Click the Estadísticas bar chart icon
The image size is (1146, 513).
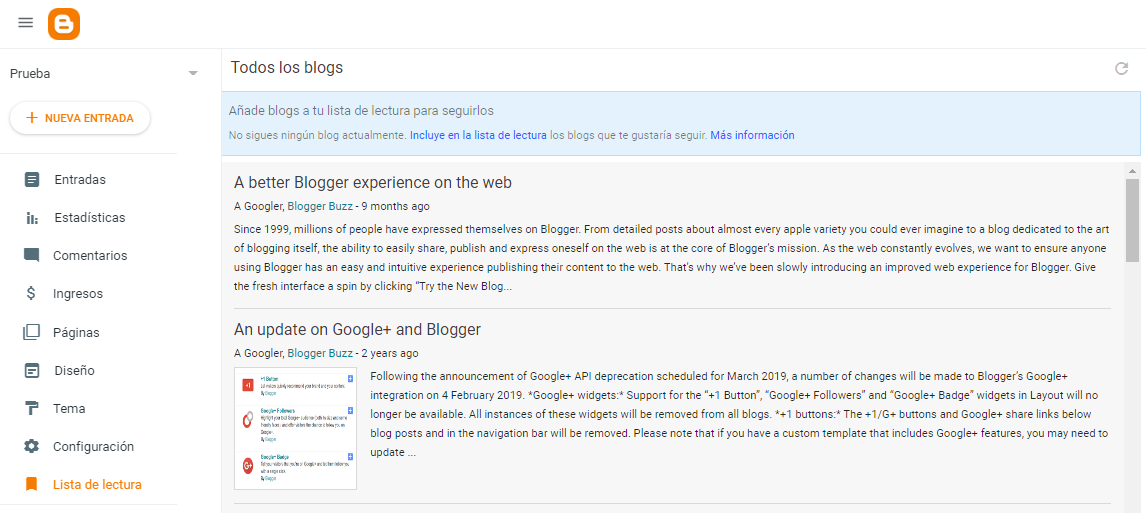pyautogui.click(x=31, y=218)
